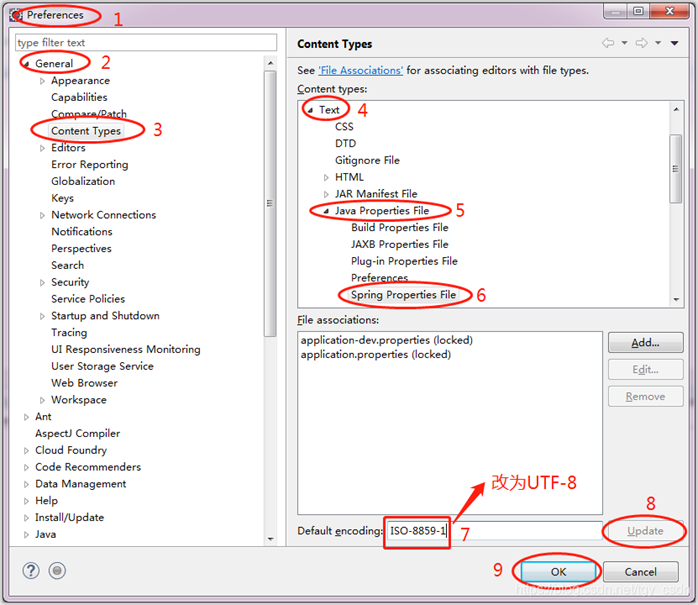The image size is (698, 605).
Task: Select Build Properties File content type
Action: click(400, 227)
